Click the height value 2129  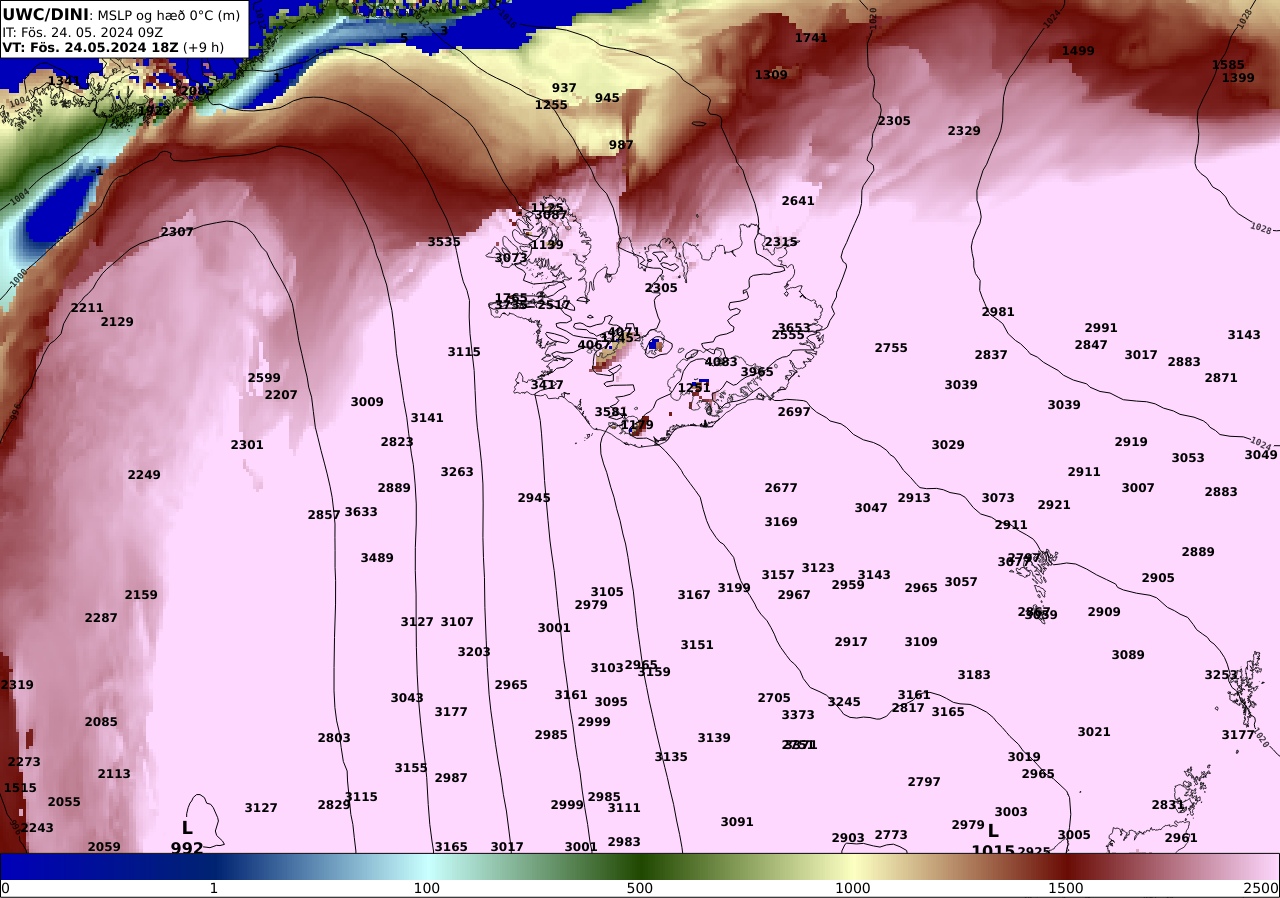coord(117,322)
